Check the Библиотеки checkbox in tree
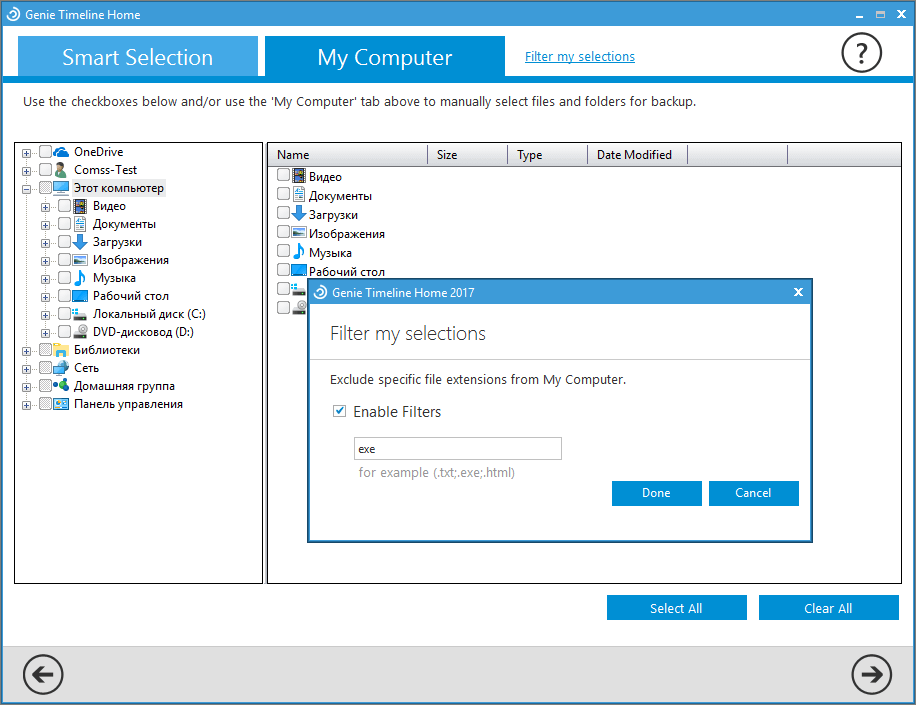916x705 pixels. pyautogui.click(x=45, y=350)
